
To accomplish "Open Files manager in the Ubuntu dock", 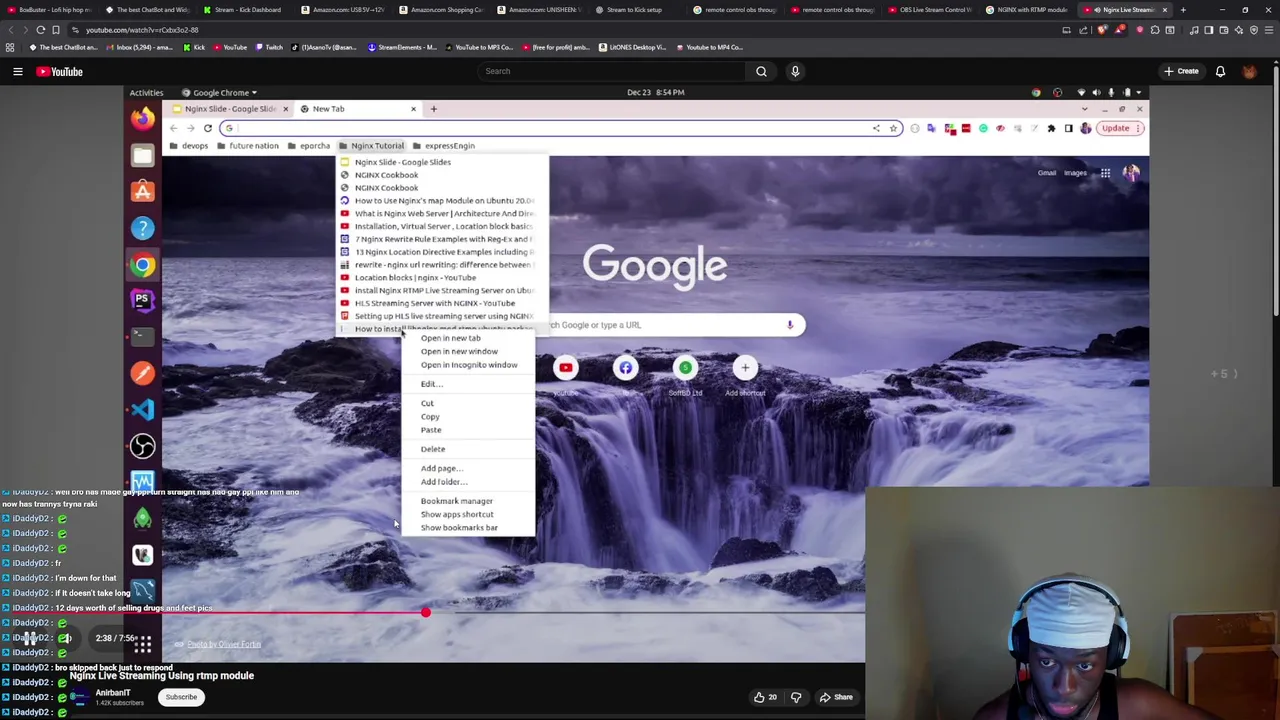I will (143, 155).
